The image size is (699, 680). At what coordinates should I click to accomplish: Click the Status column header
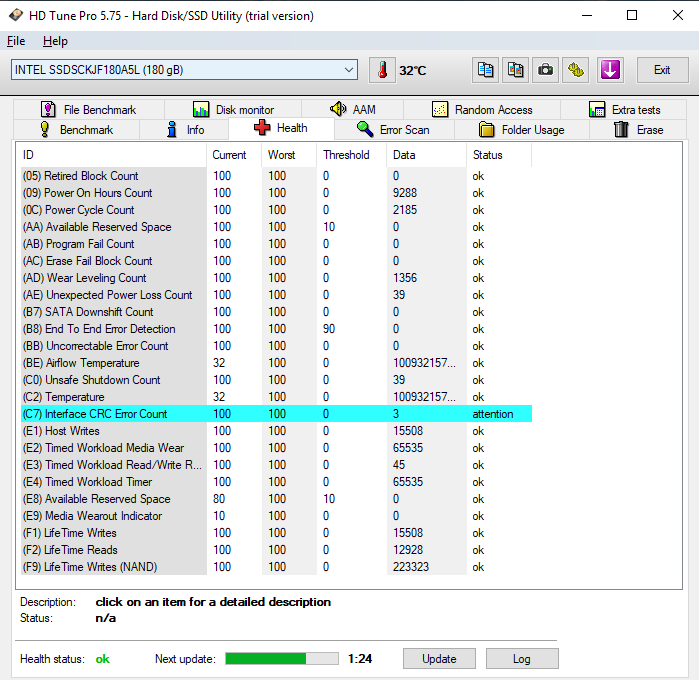pos(499,155)
